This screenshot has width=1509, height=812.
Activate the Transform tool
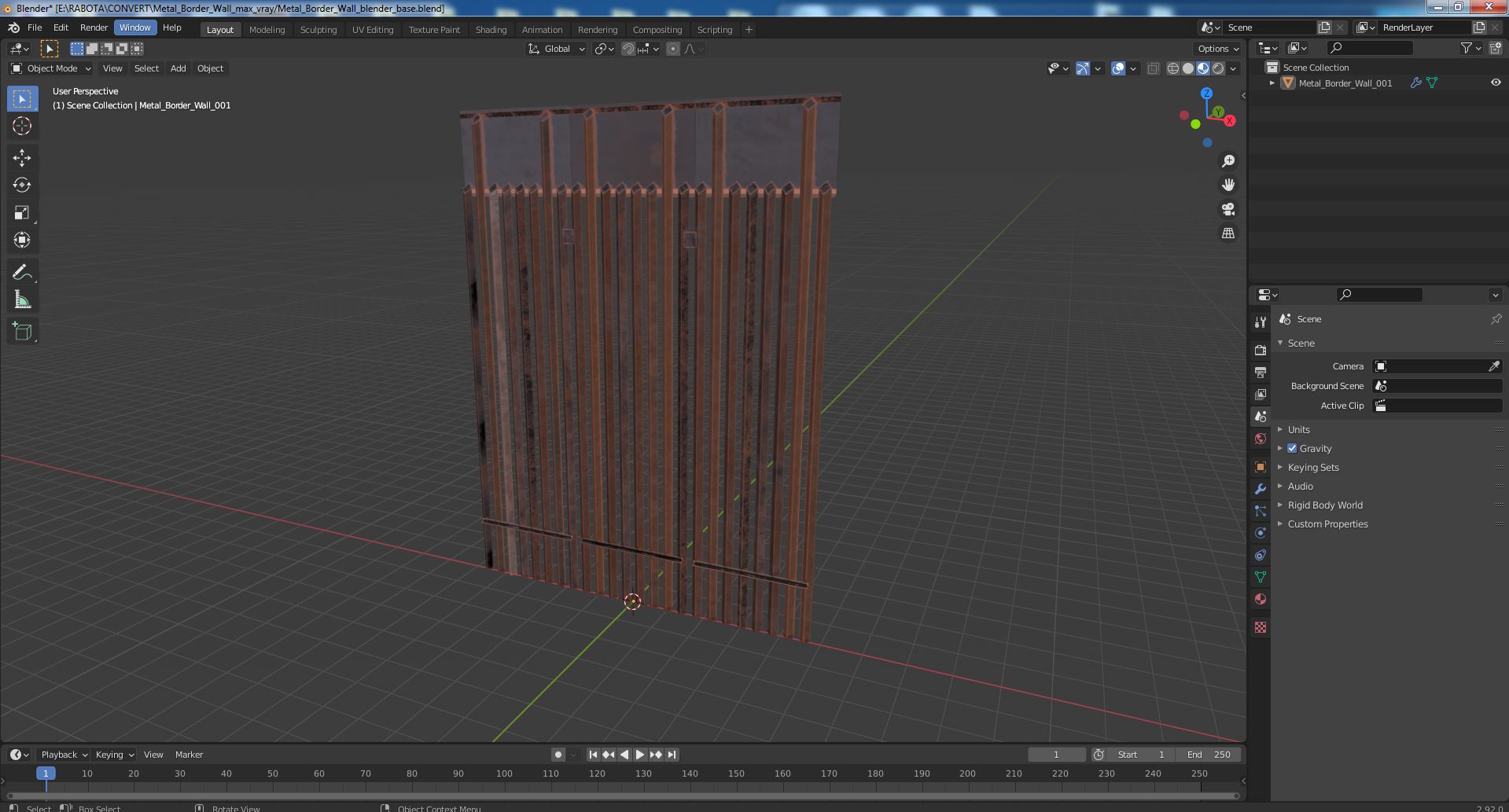22,241
